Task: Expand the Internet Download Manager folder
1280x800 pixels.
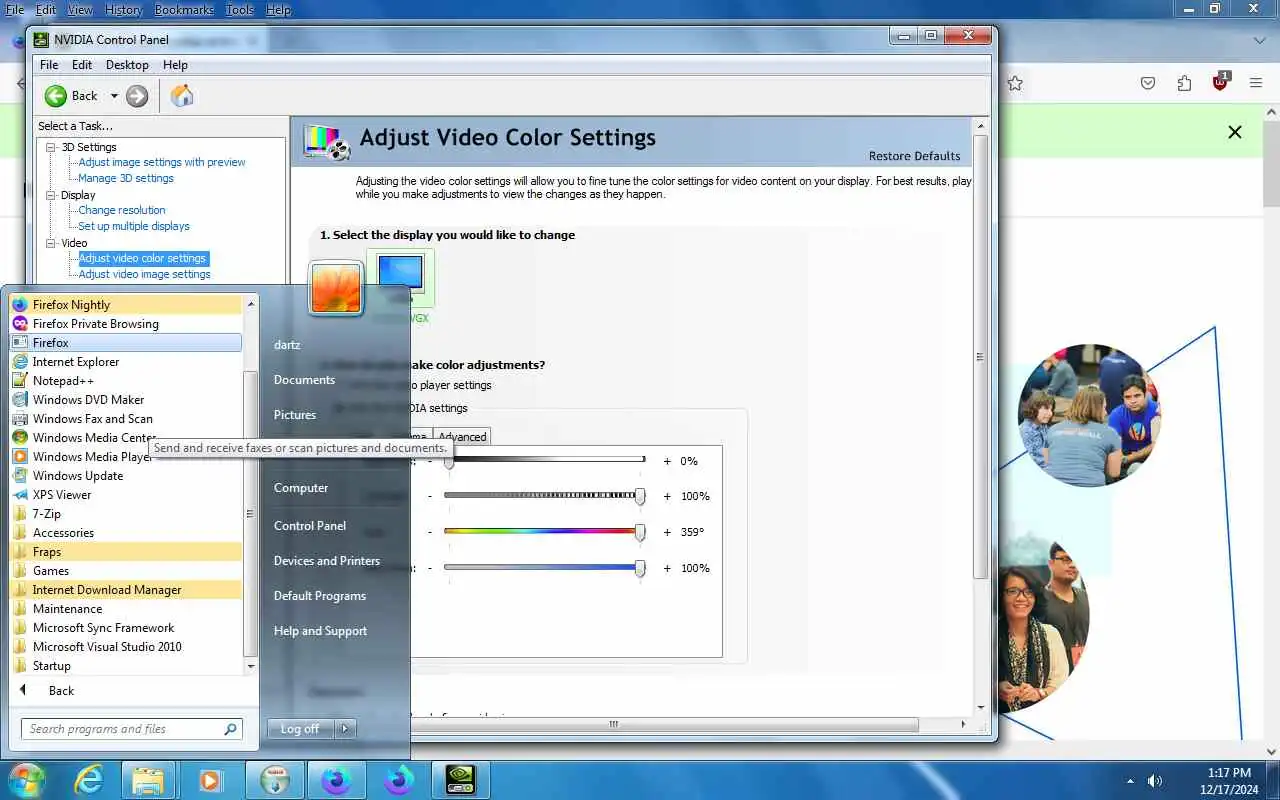Action: 126,590
